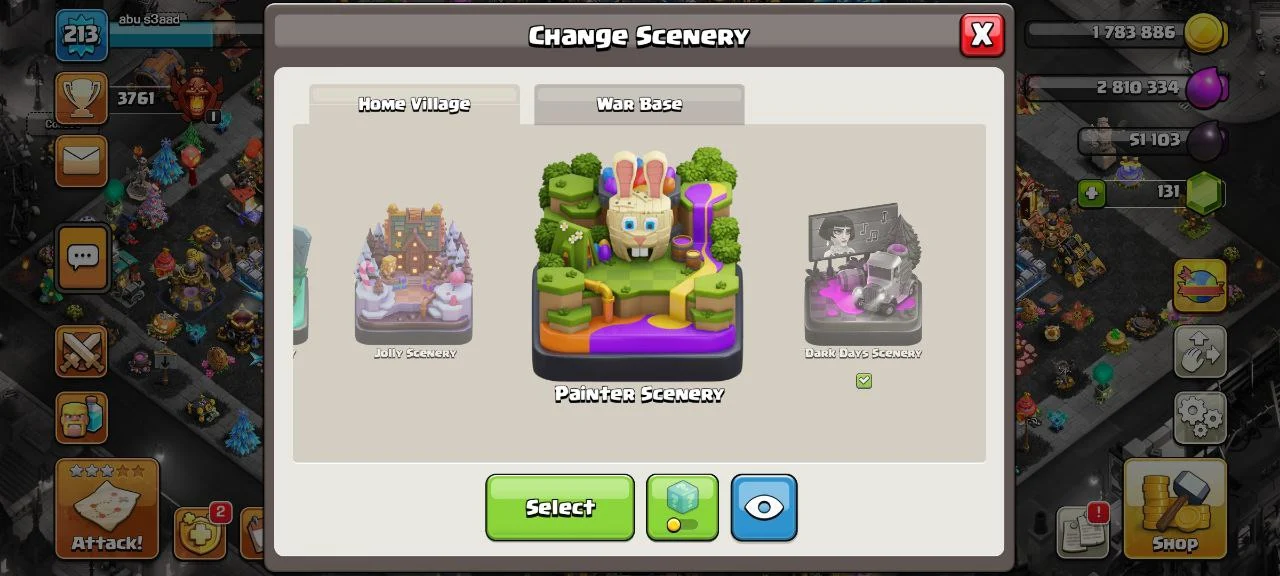This screenshot has height=576, width=1280.
Task: Open the mail inbox icon
Action: pos(81,161)
